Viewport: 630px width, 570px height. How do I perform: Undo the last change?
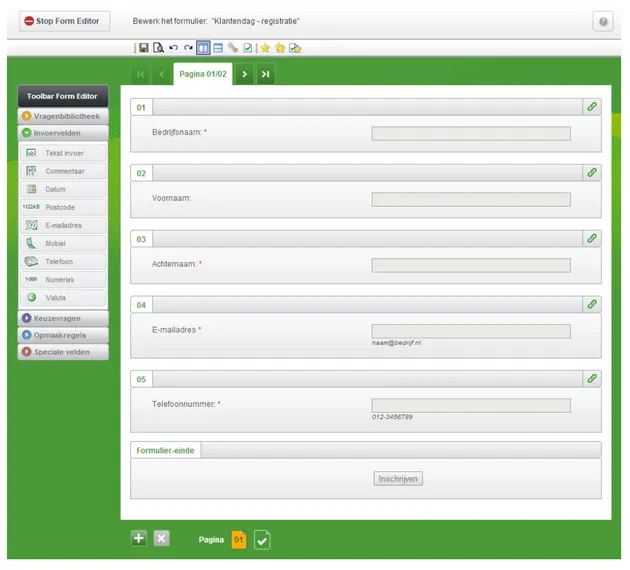point(173,48)
